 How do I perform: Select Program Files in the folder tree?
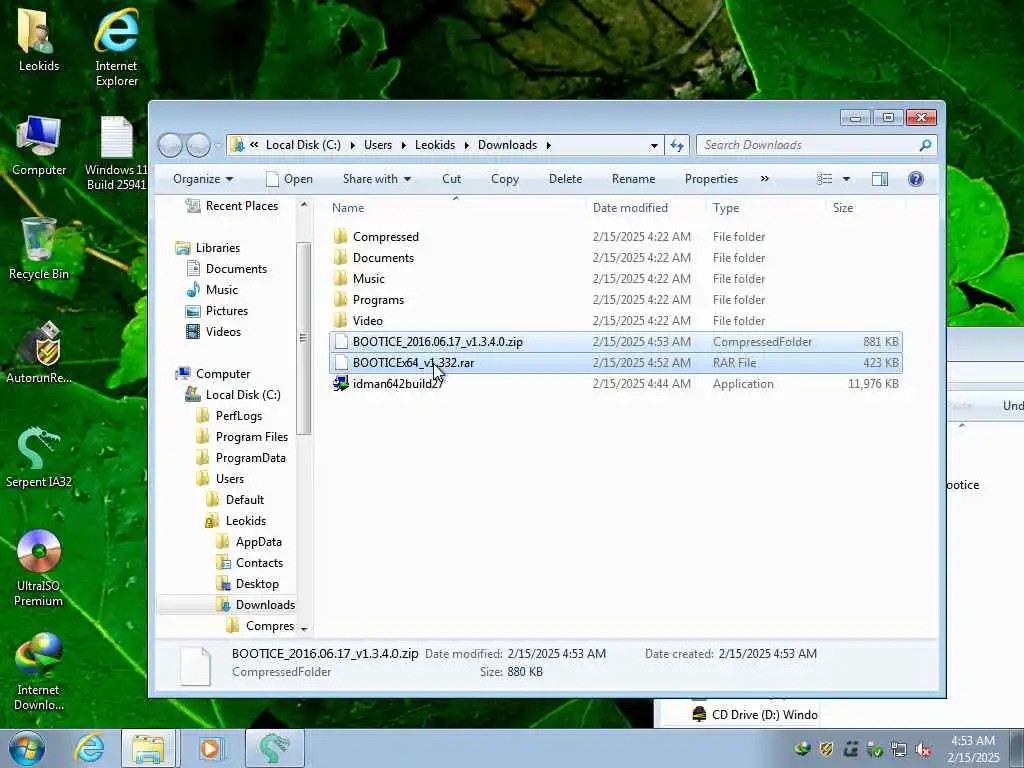(242, 437)
